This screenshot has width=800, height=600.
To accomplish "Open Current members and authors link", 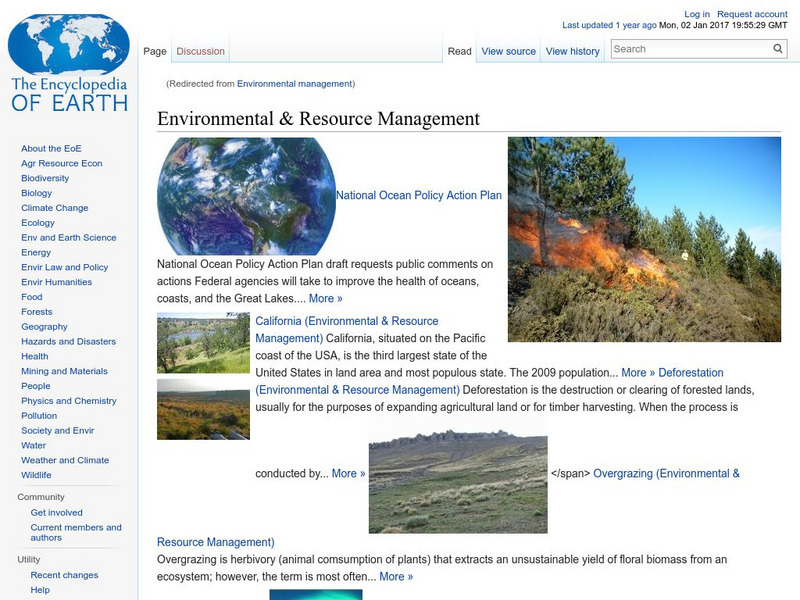I will tap(76, 532).
